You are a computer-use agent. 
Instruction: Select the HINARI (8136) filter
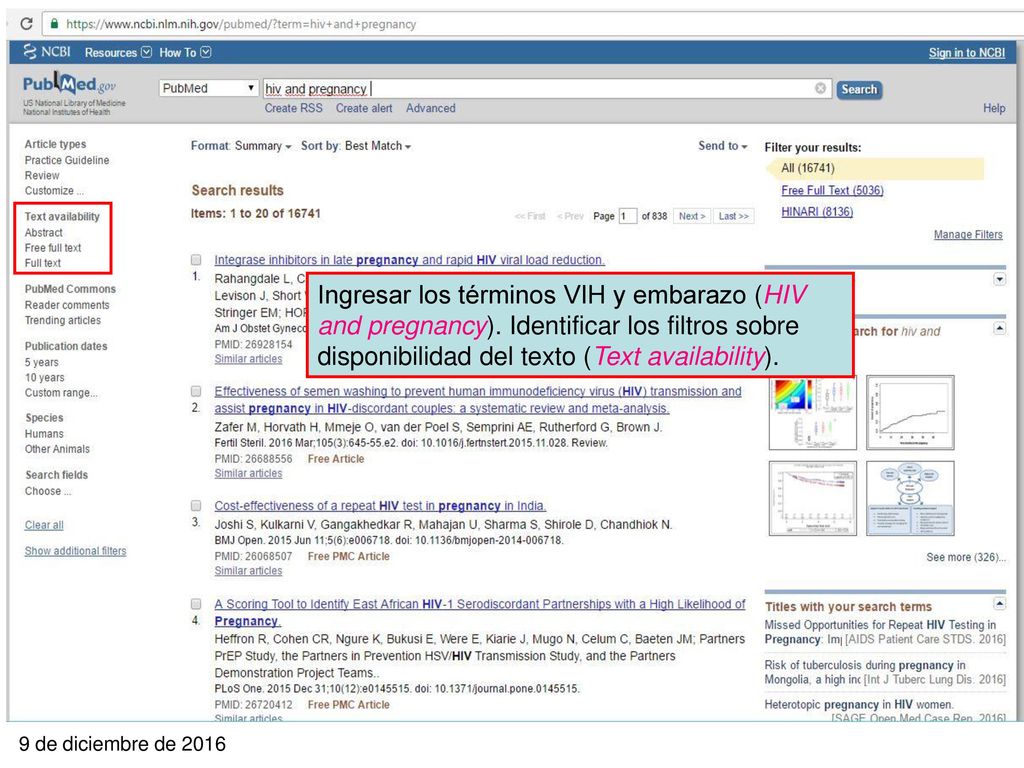point(817,212)
